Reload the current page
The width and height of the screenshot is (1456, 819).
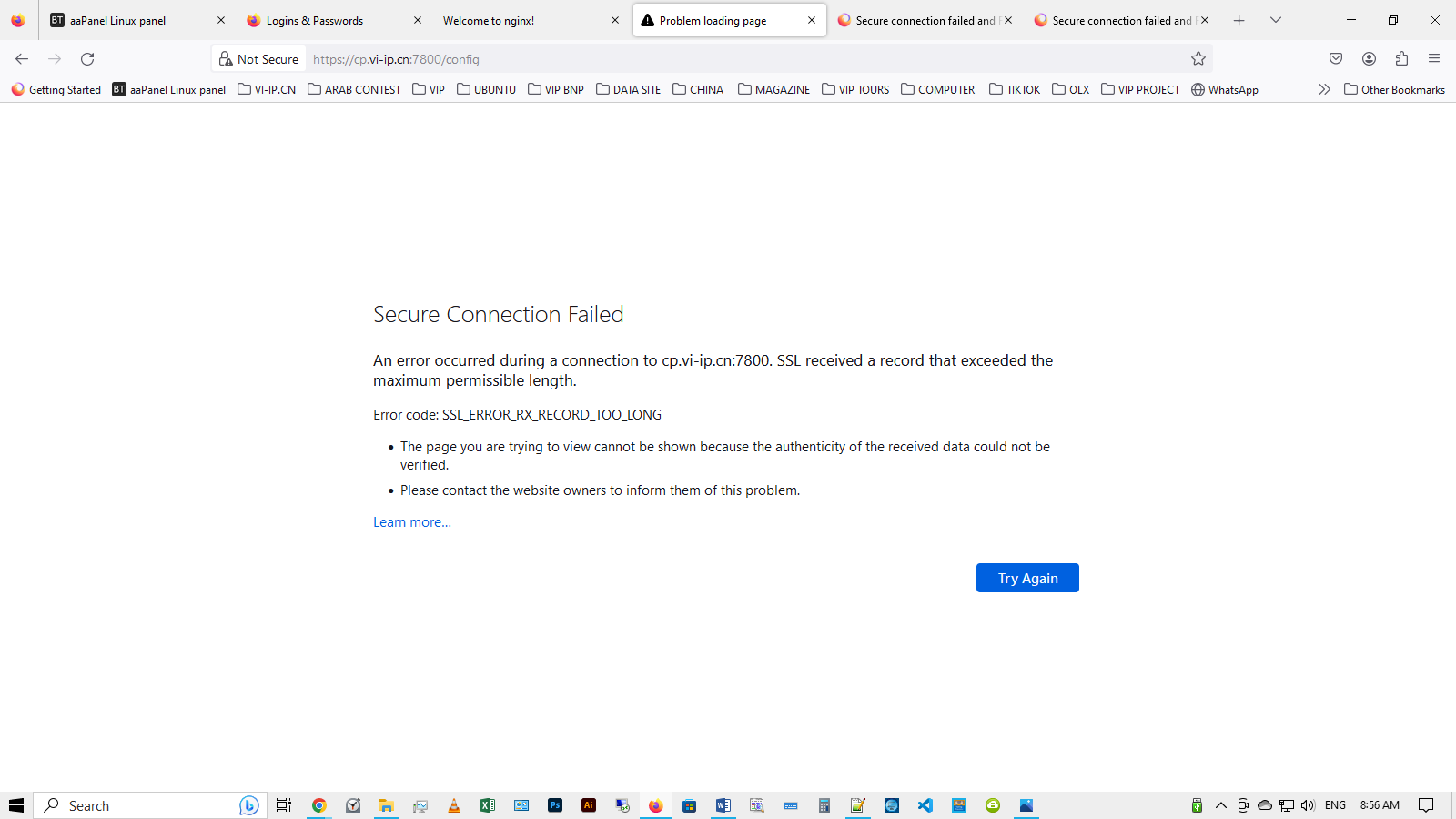click(x=87, y=59)
